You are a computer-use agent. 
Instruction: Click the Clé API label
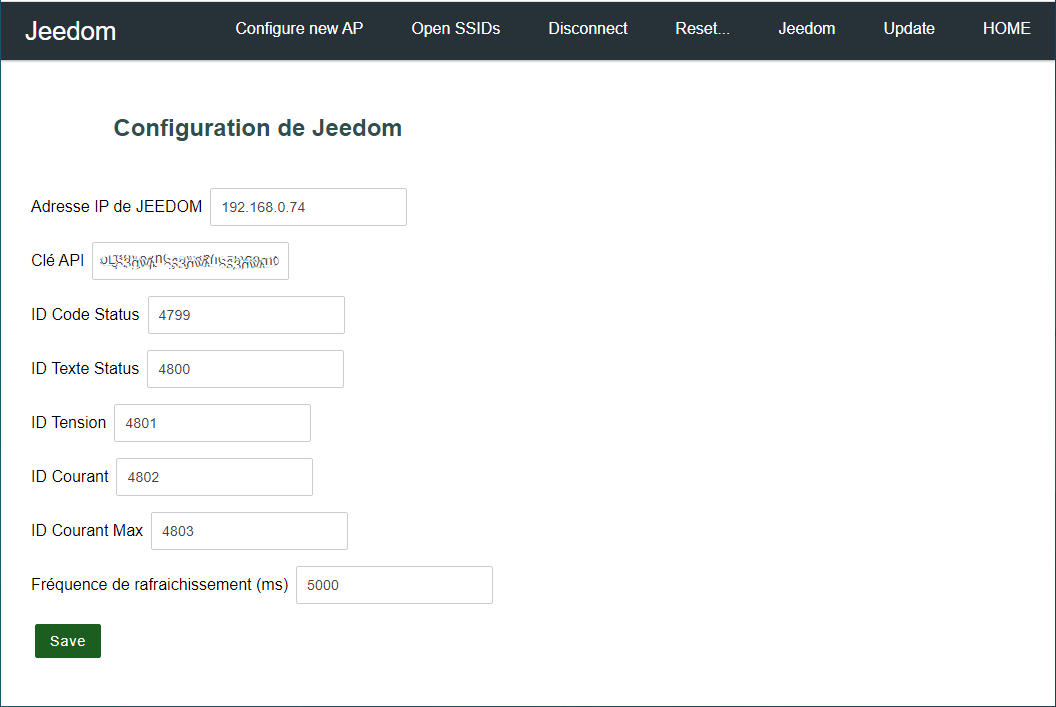[57, 261]
